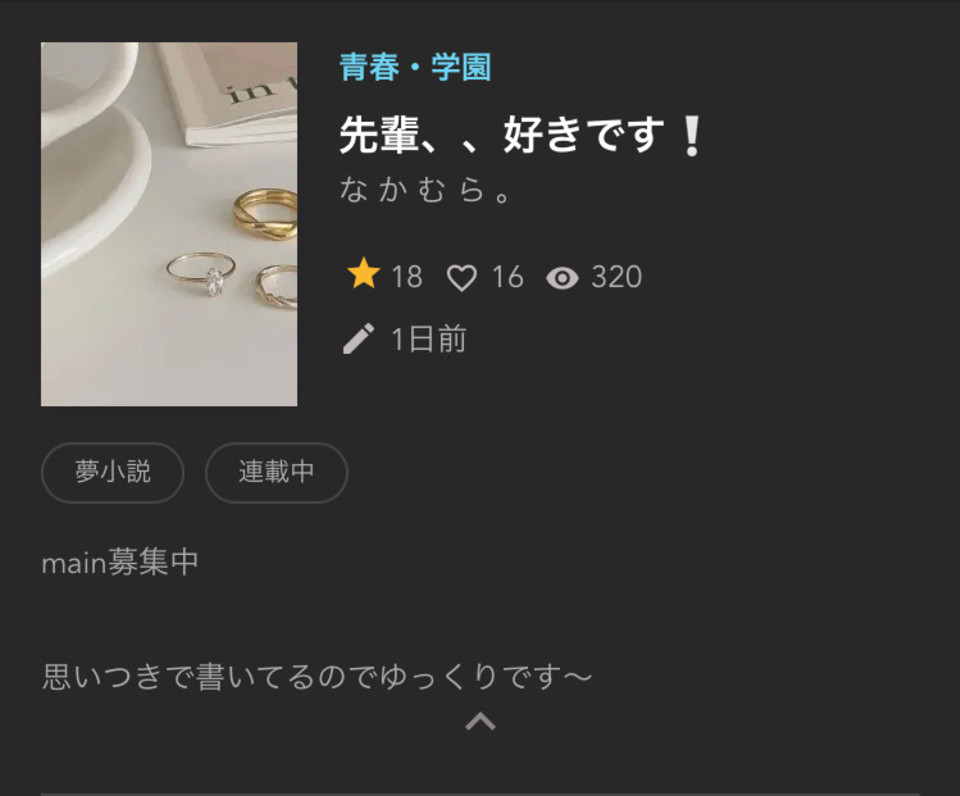This screenshot has height=796, width=960.
Task: Select the 連載中 status tag
Action: 276,472
